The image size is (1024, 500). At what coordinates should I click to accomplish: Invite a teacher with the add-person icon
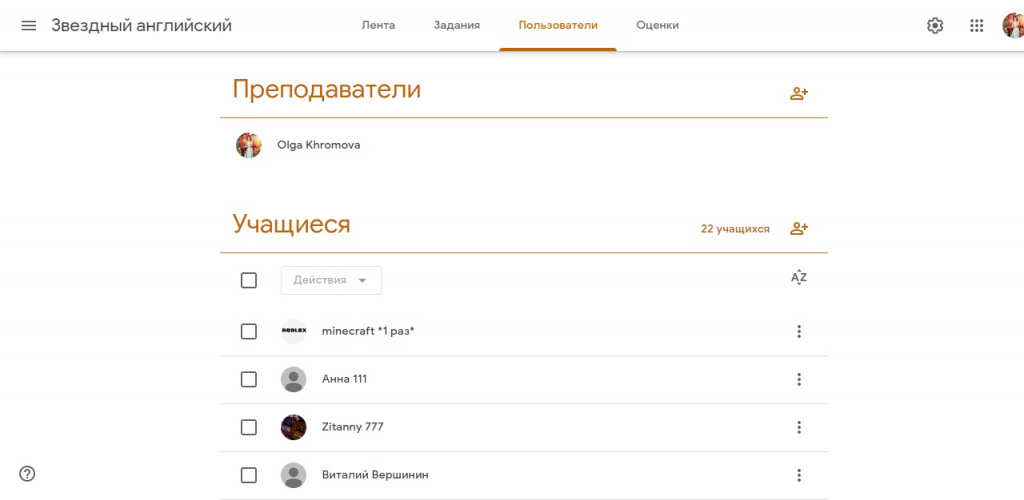click(x=799, y=93)
